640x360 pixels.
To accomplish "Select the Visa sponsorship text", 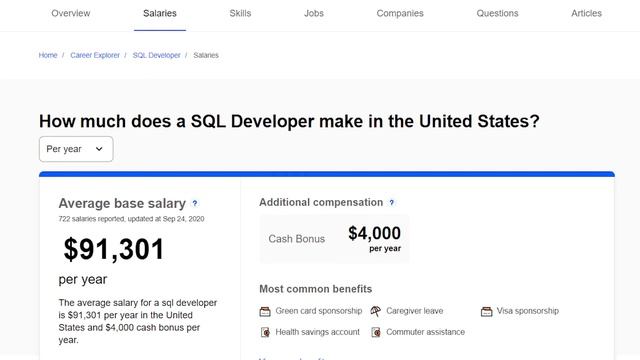I will (x=527, y=311).
